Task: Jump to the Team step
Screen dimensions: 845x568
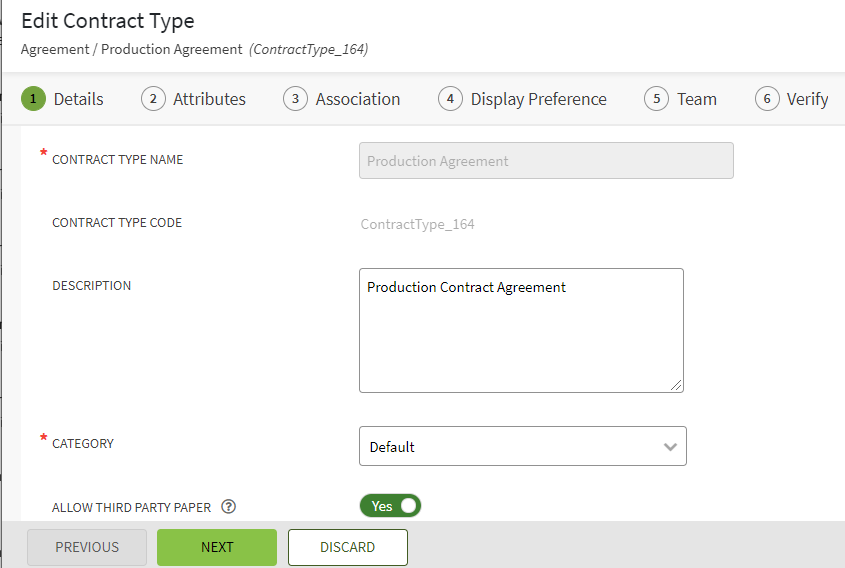Action: tap(696, 99)
